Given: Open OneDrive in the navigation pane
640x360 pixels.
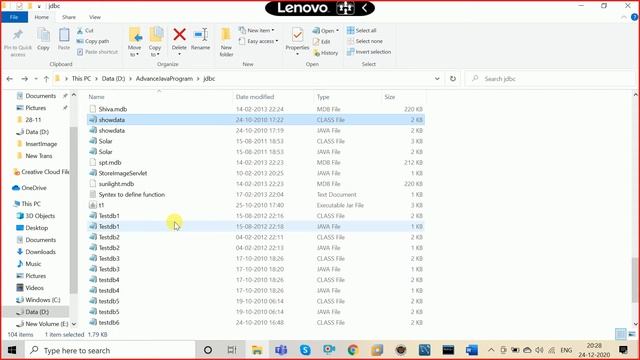Looking at the screenshot, I should [29, 188].
